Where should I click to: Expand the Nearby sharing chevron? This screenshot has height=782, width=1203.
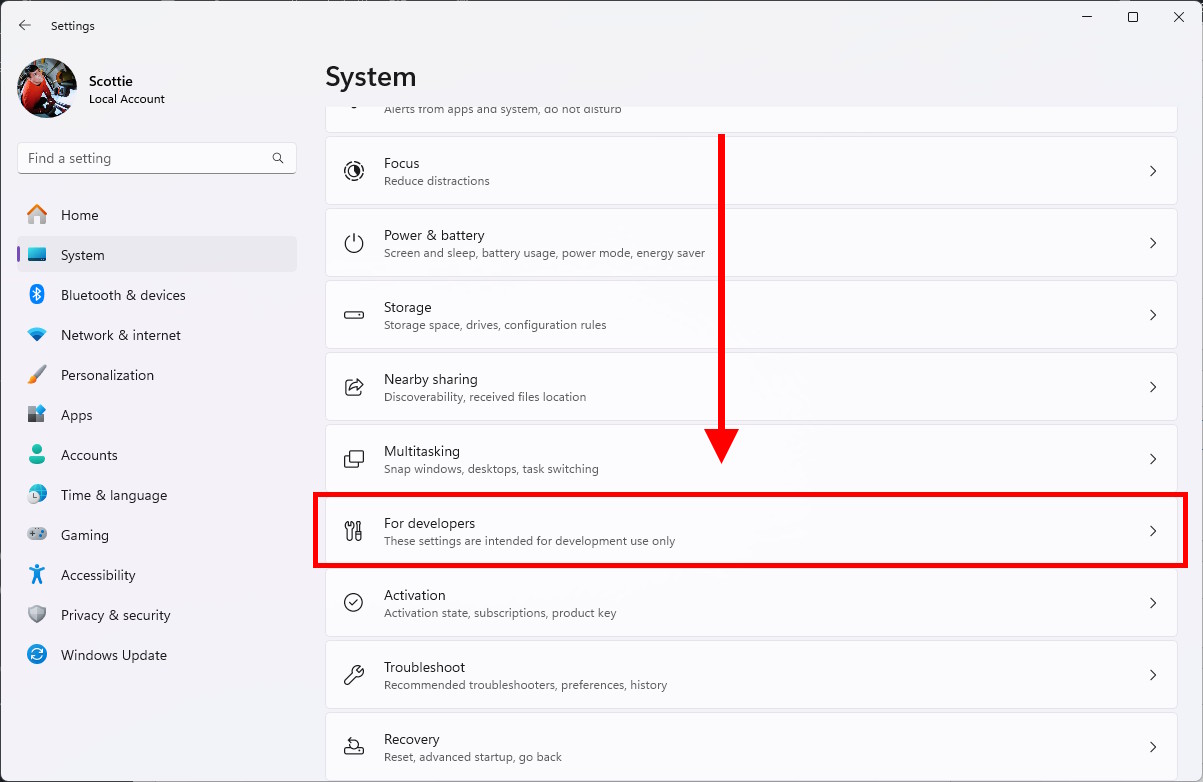pyautogui.click(x=1153, y=387)
